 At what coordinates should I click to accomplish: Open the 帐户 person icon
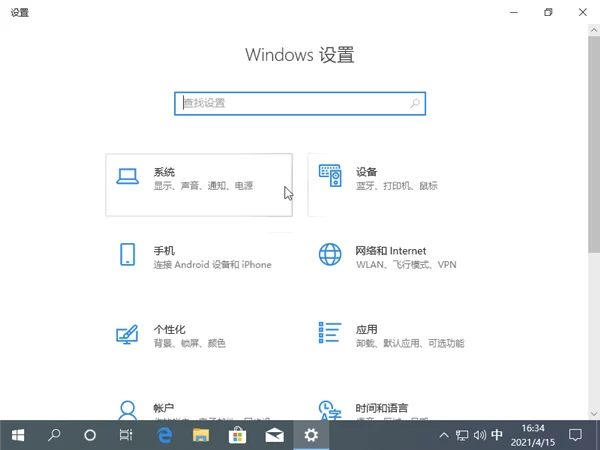[127, 410]
